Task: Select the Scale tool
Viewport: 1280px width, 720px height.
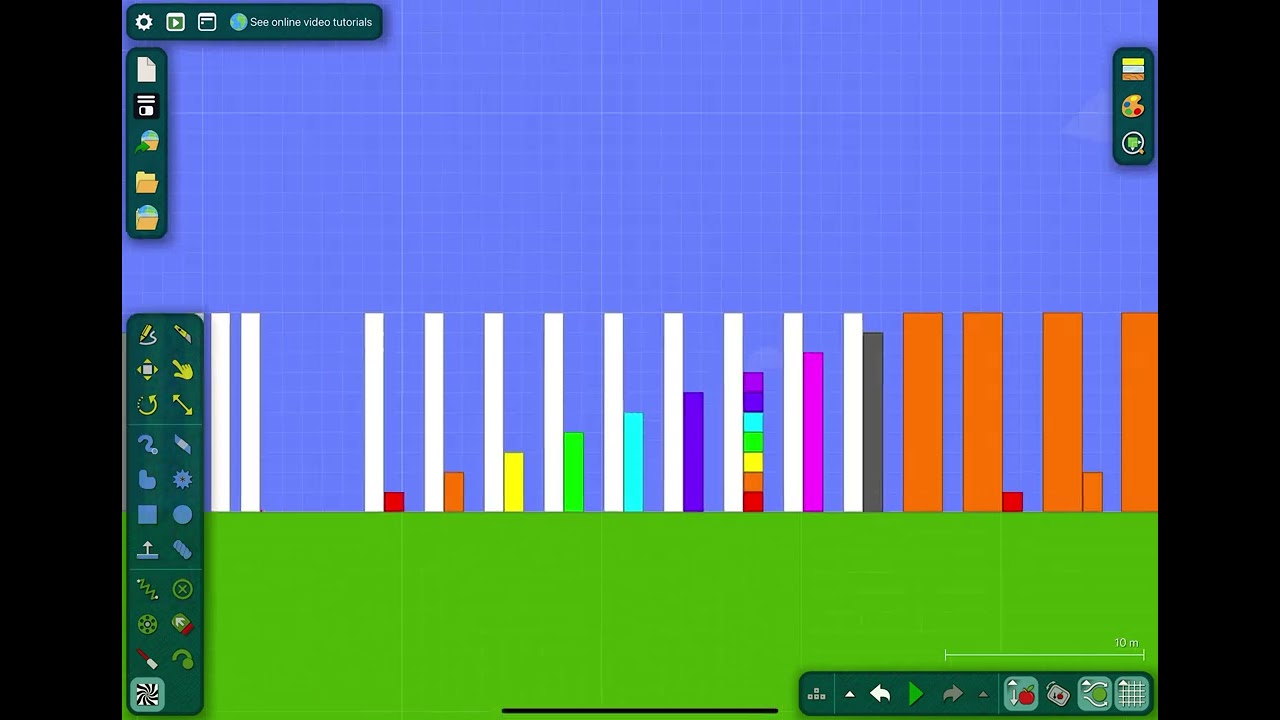Action: point(182,405)
